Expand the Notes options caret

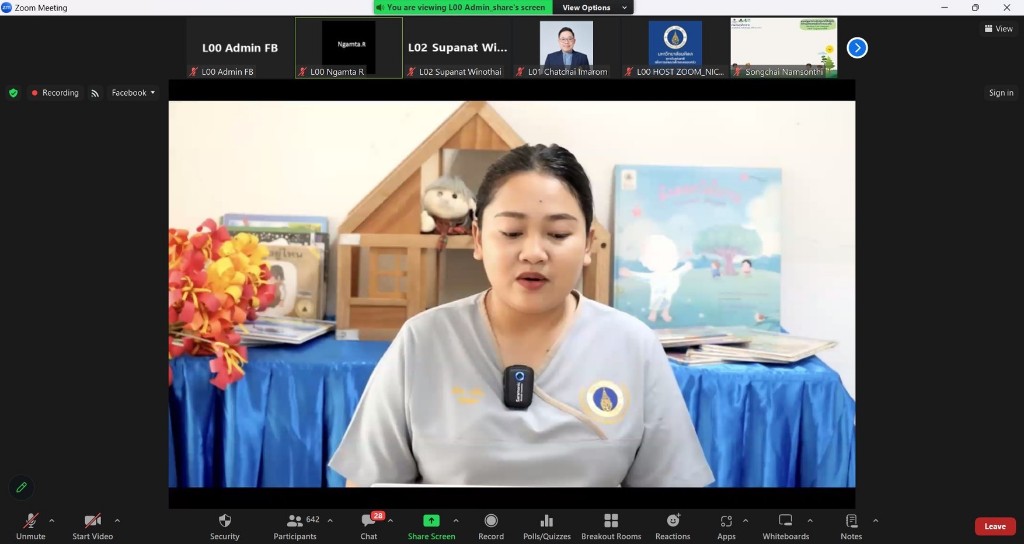875,520
